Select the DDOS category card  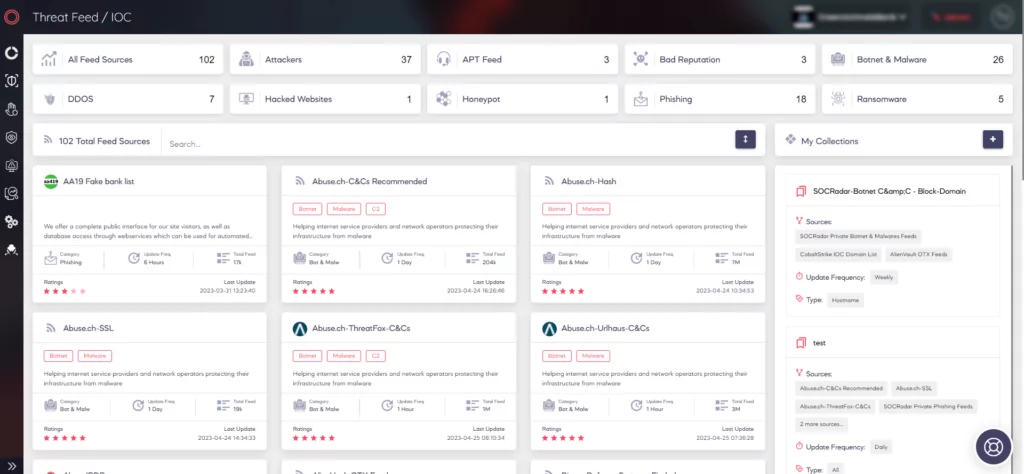[x=128, y=99]
